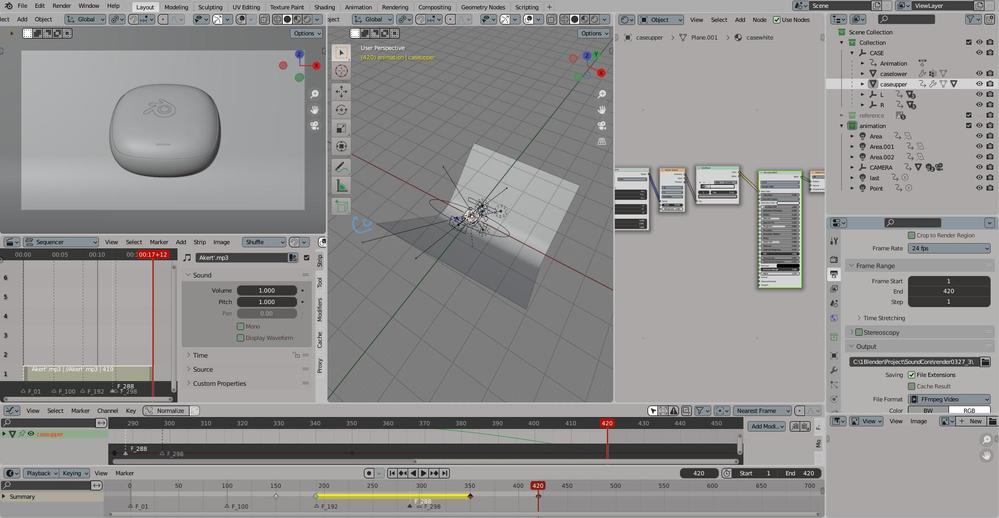Open the Nearest Frame snap dropdown

click(762, 411)
